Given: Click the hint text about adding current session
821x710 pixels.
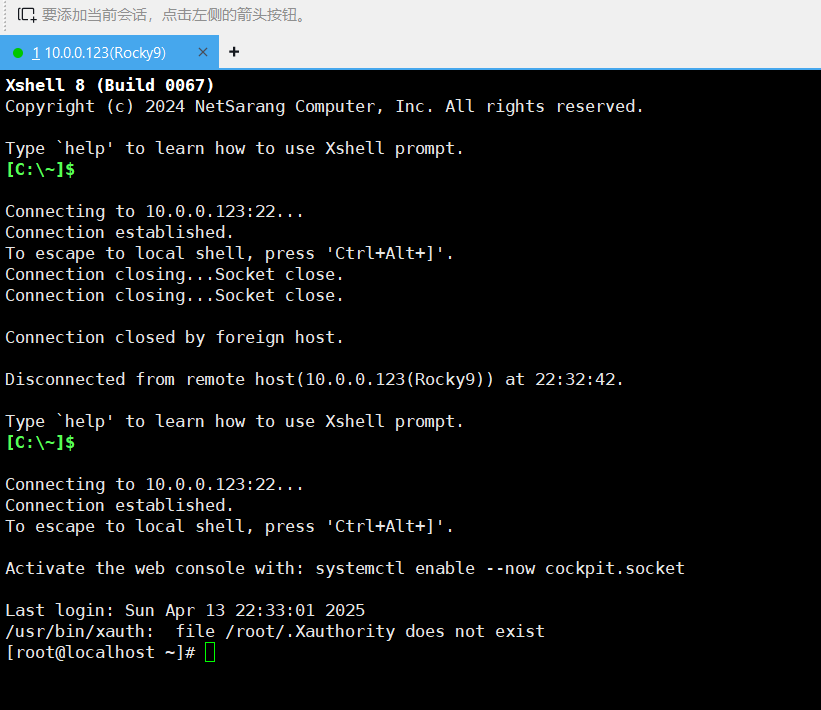Looking at the screenshot, I should (173, 15).
